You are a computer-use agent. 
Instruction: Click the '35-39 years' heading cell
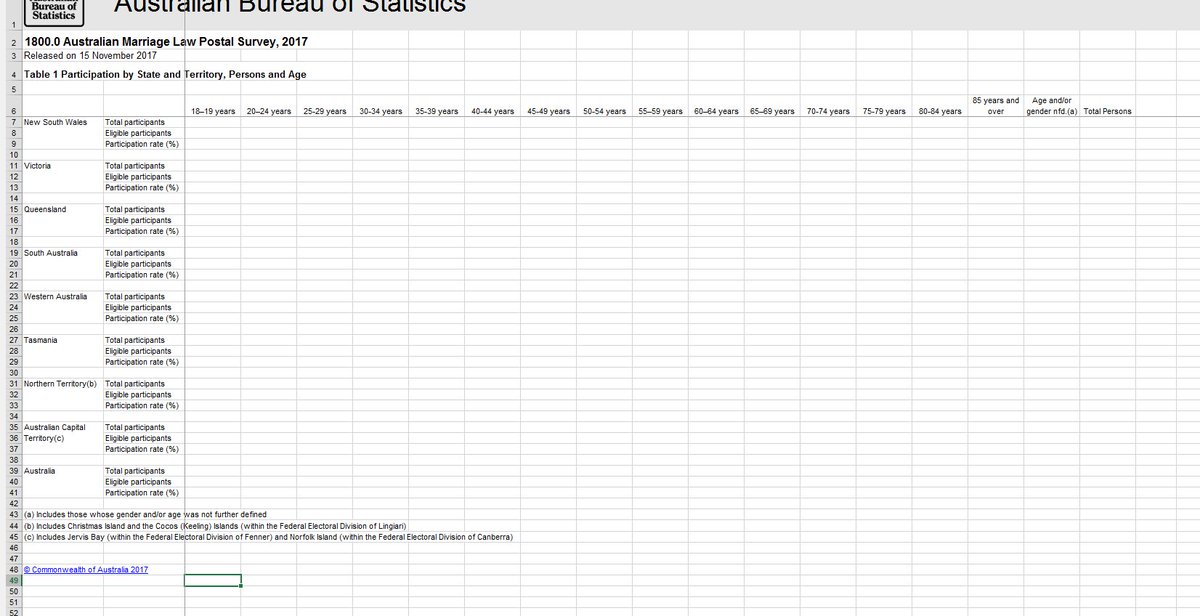pyautogui.click(x=437, y=111)
